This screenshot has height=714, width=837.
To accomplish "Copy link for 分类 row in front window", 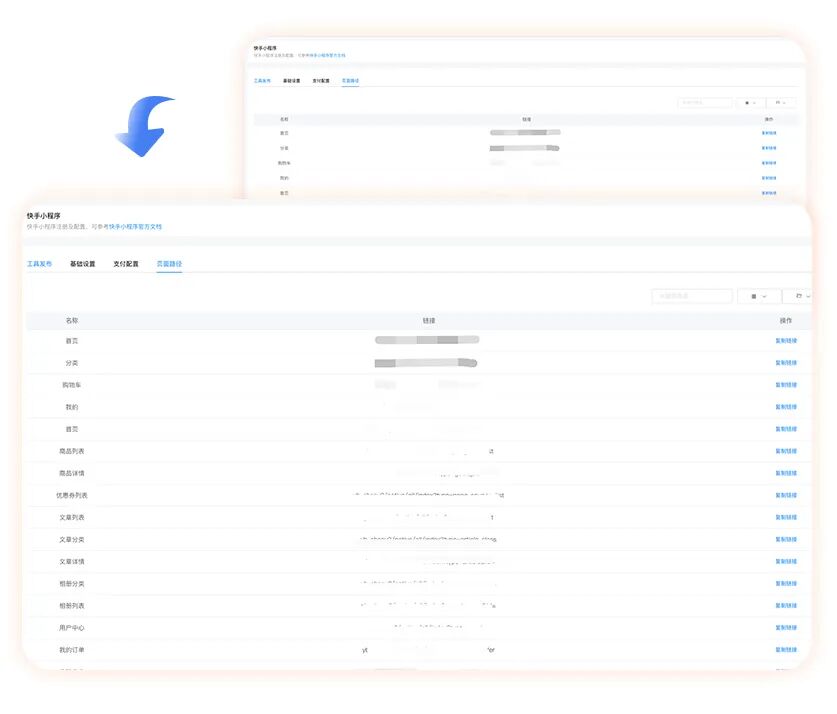I will (x=786, y=363).
